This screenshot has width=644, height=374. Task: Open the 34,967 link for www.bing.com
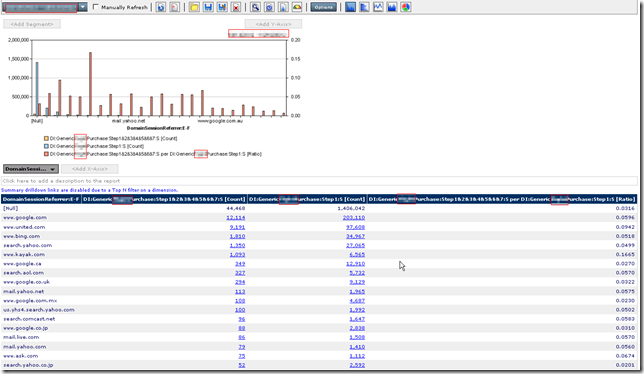tap(356, 236)
